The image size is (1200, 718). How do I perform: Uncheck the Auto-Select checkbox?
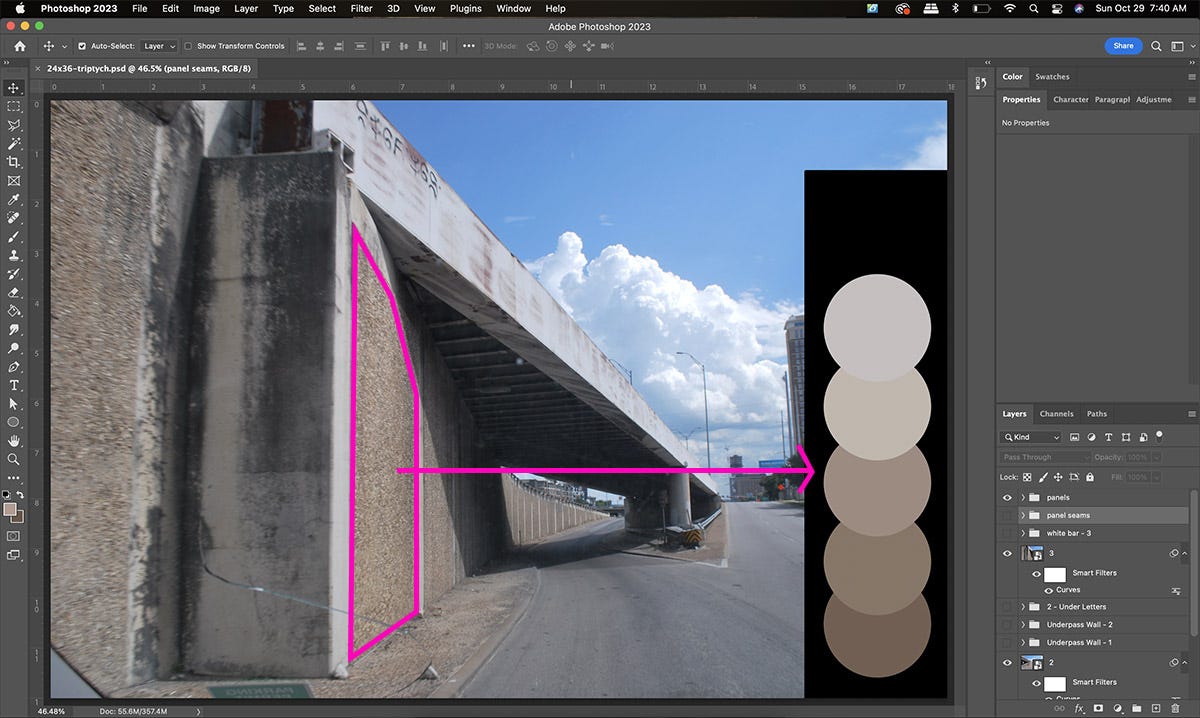click(82, 46)
